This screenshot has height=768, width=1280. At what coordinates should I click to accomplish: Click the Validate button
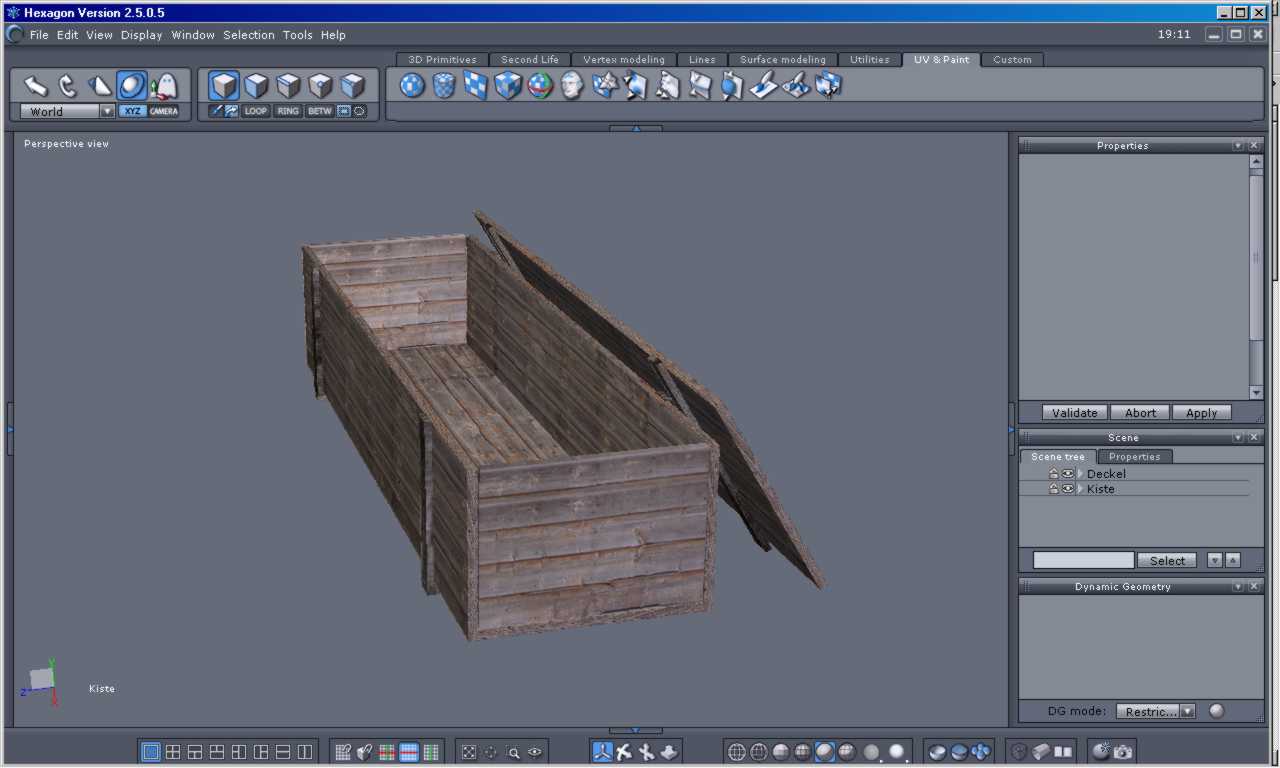[1074, 413]
